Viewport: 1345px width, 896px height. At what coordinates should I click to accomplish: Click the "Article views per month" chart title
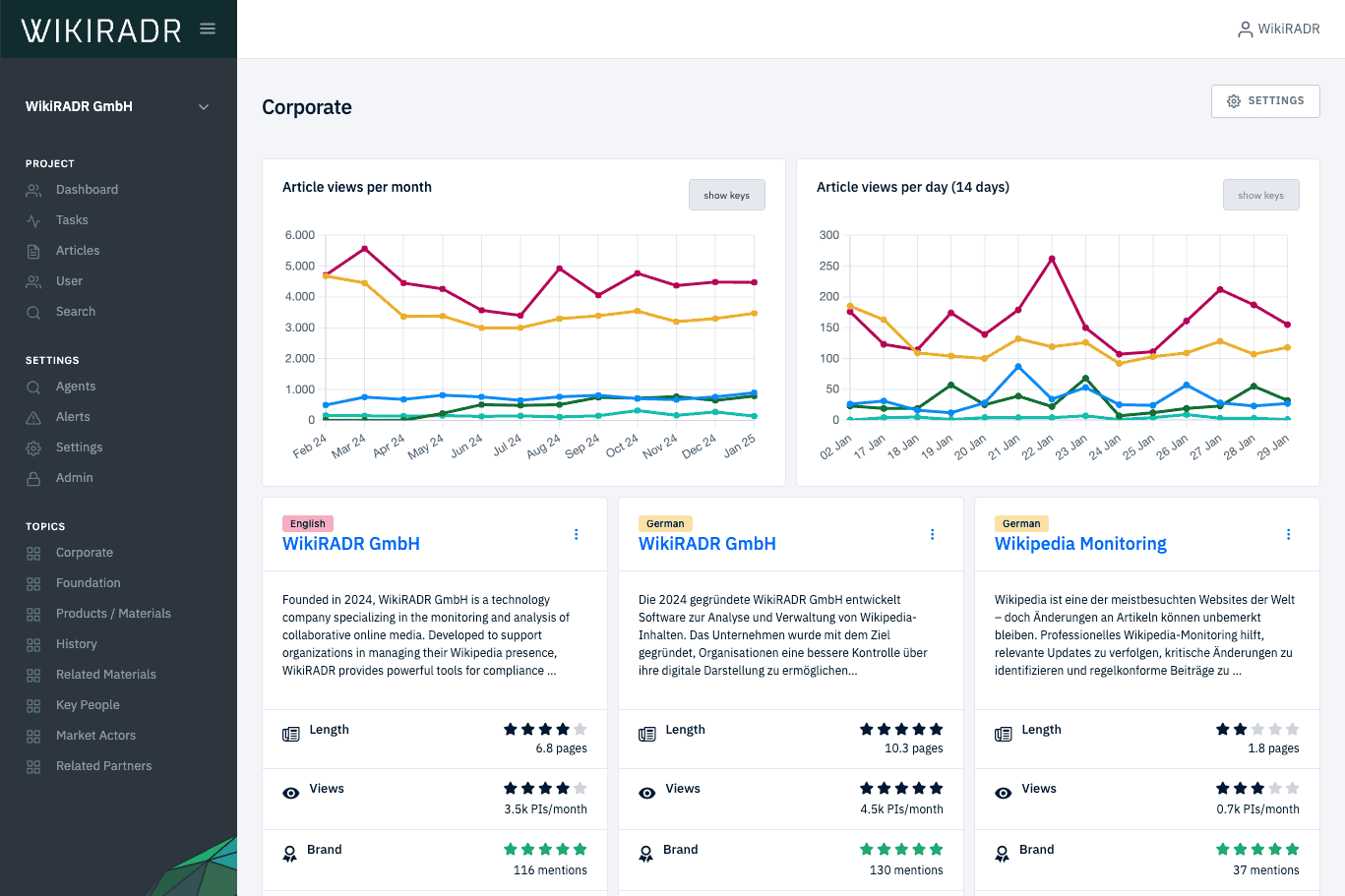[357, 187]
